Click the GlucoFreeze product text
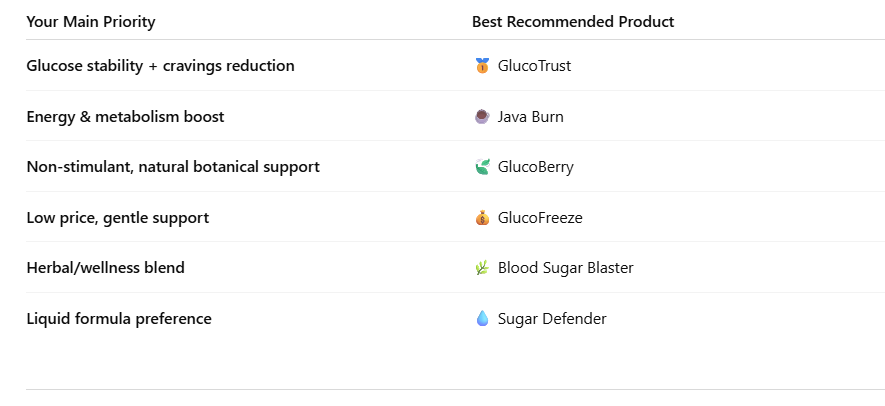This screenshot has height=406, width=885. click(x=540, y=218)
